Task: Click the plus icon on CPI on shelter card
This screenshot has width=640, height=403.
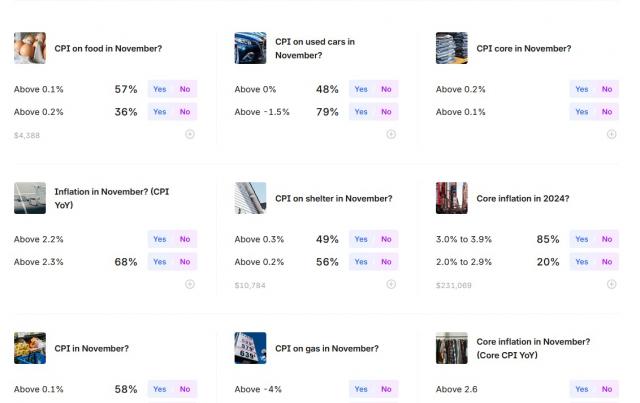Action: click(x=391, y=284)
